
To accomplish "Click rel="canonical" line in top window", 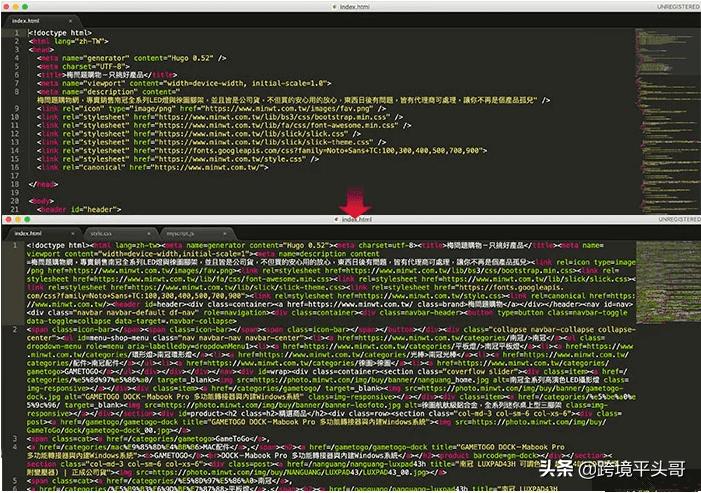I will [153, 167].
